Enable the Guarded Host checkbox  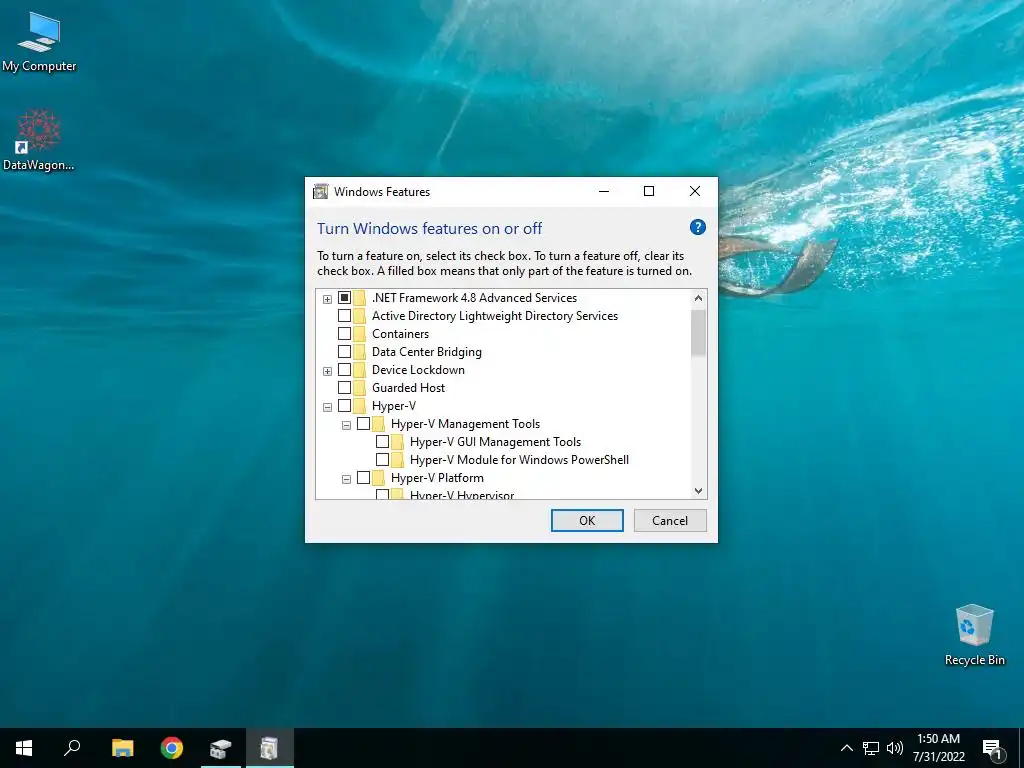pos(344,388)
